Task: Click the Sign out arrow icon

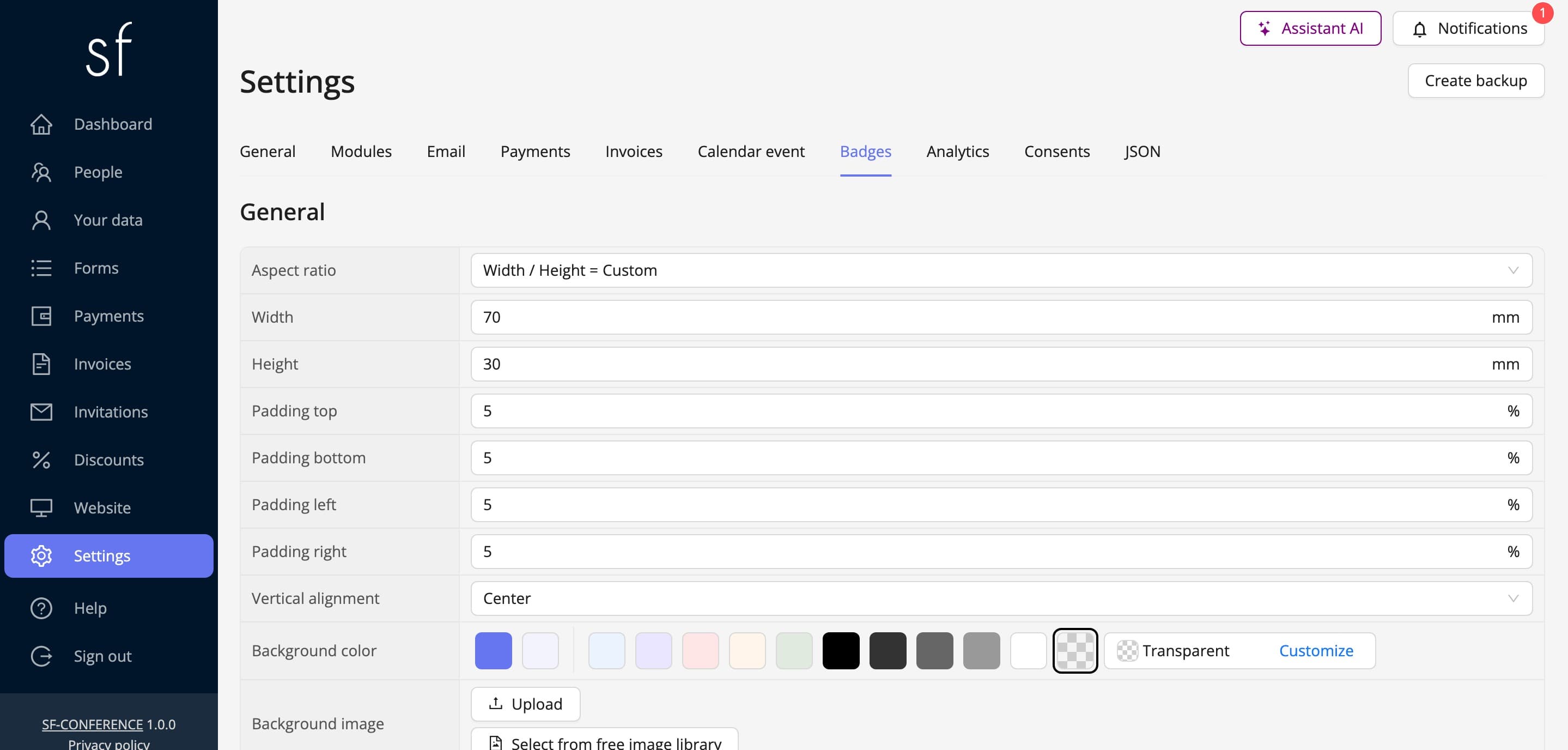Action: [41, 656]
